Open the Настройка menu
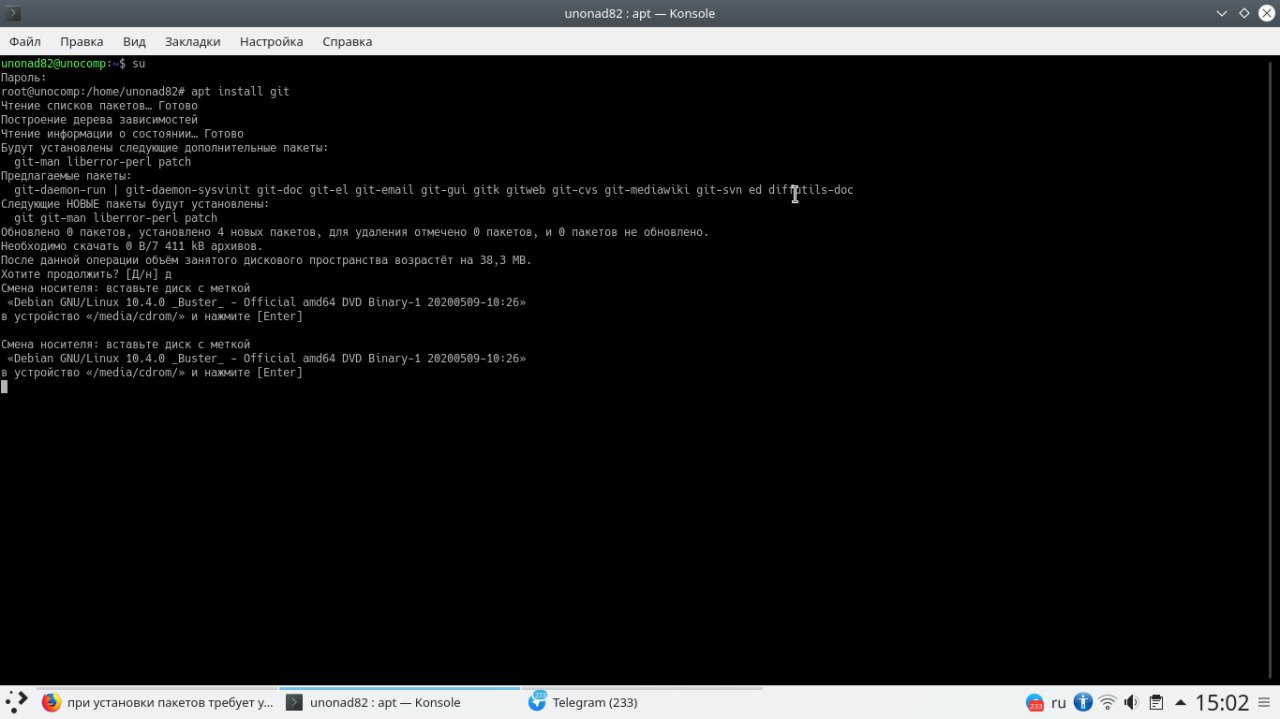 tap(271, 41)
